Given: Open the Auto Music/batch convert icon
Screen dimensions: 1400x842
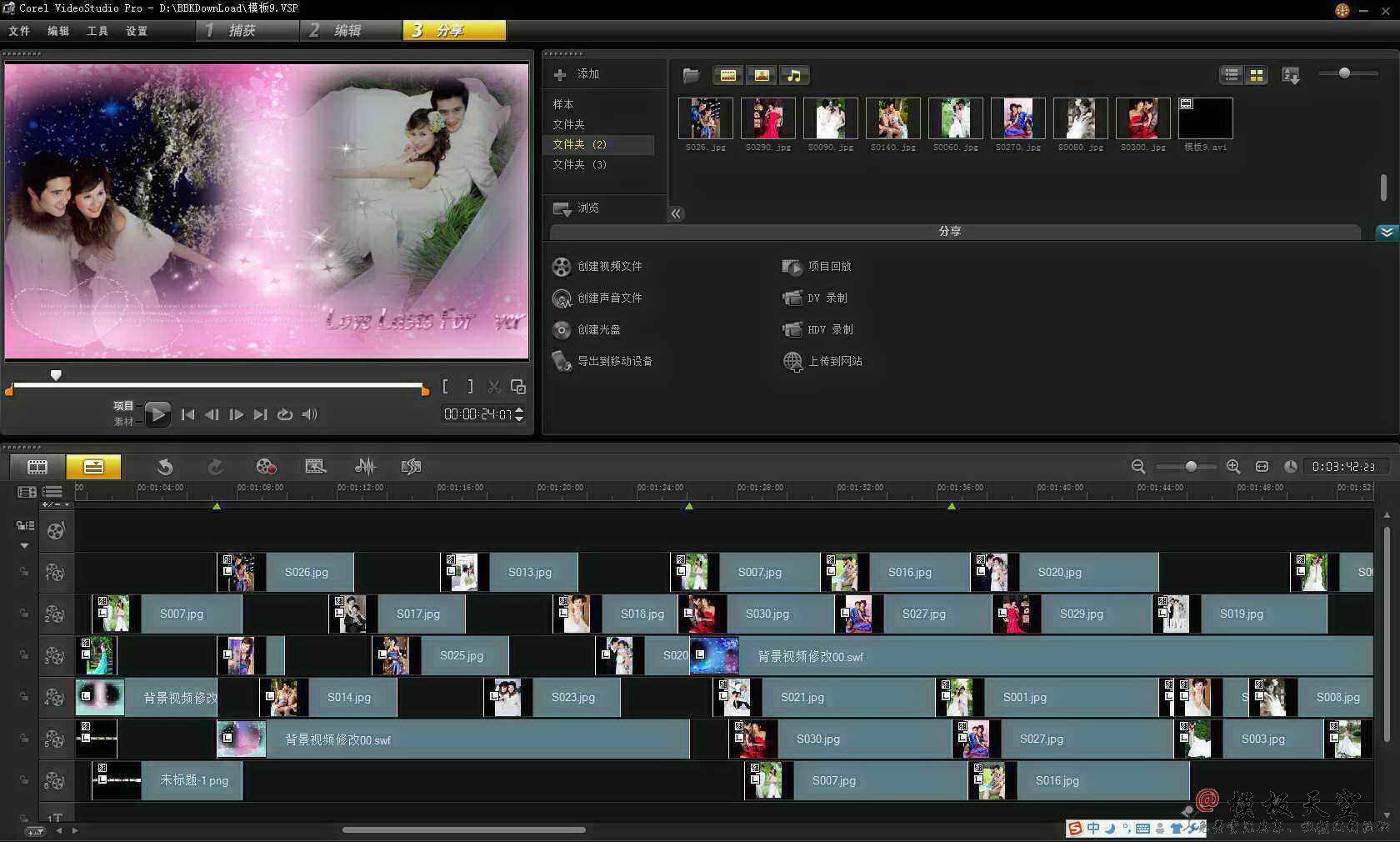Looking at the screenshot, I should click(411, 467).
